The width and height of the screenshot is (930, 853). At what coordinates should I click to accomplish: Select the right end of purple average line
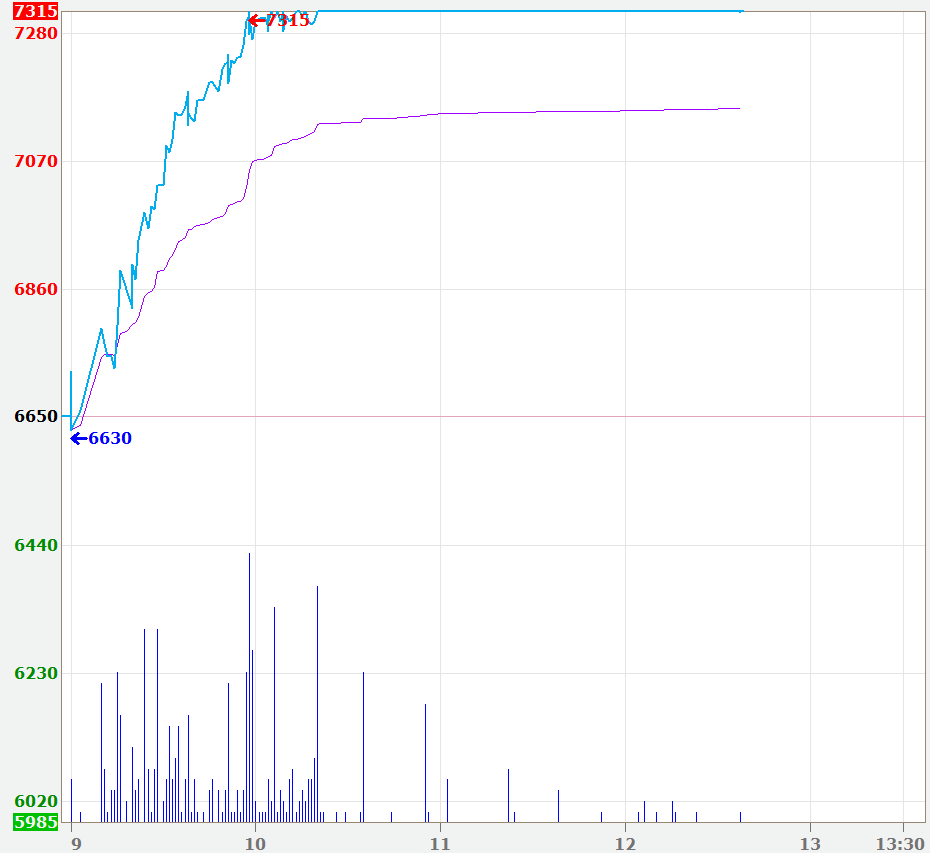click(x=738, y=108)
